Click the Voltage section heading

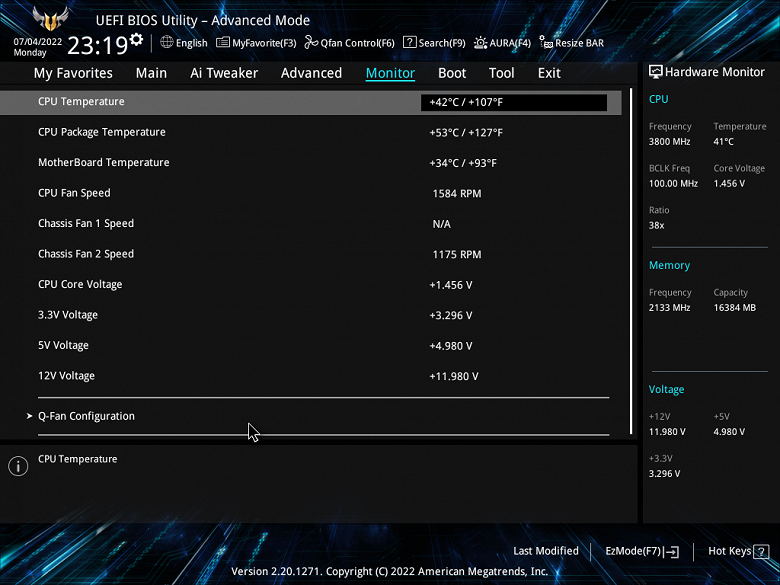667,390
